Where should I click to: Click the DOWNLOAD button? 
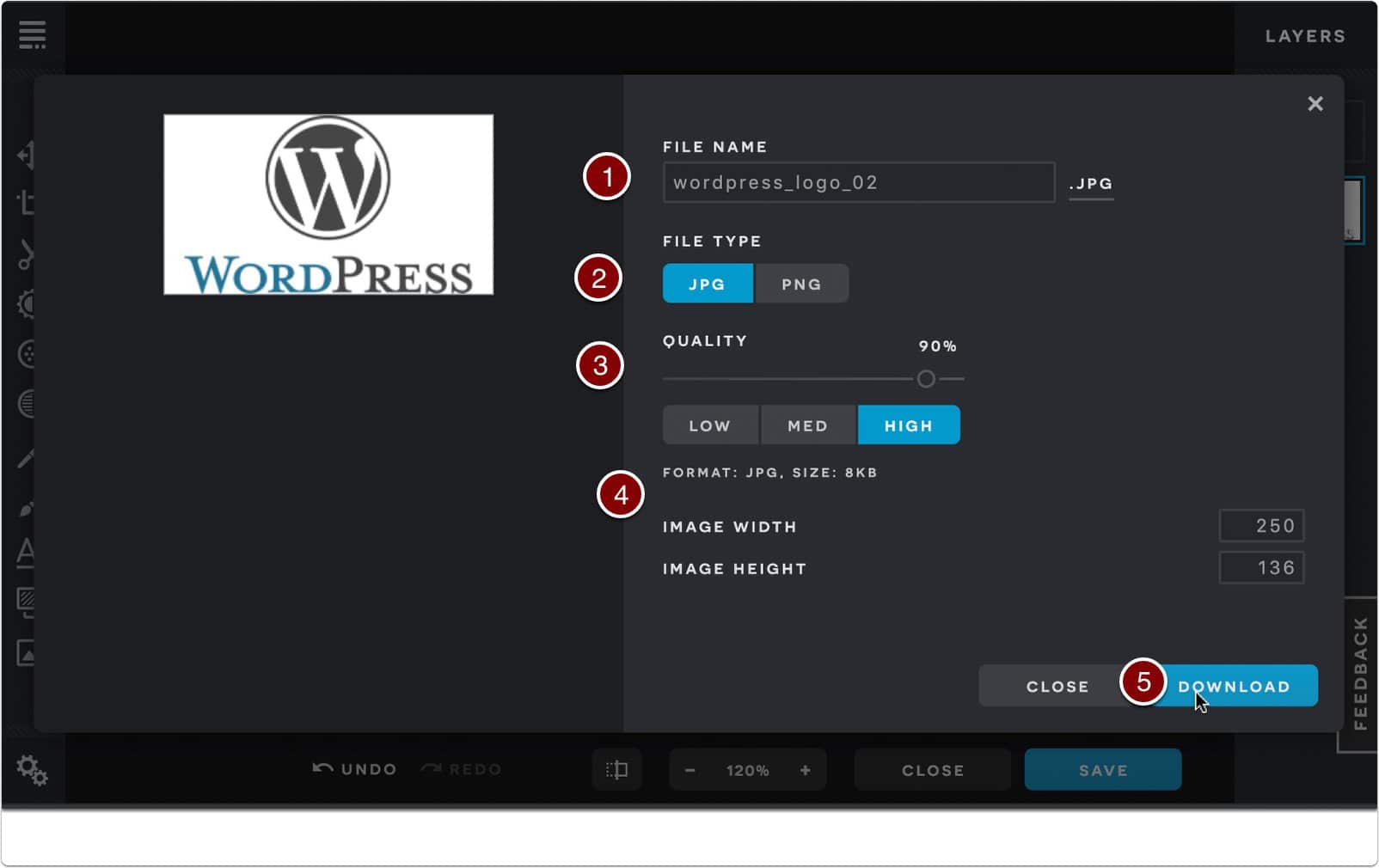1234,686
